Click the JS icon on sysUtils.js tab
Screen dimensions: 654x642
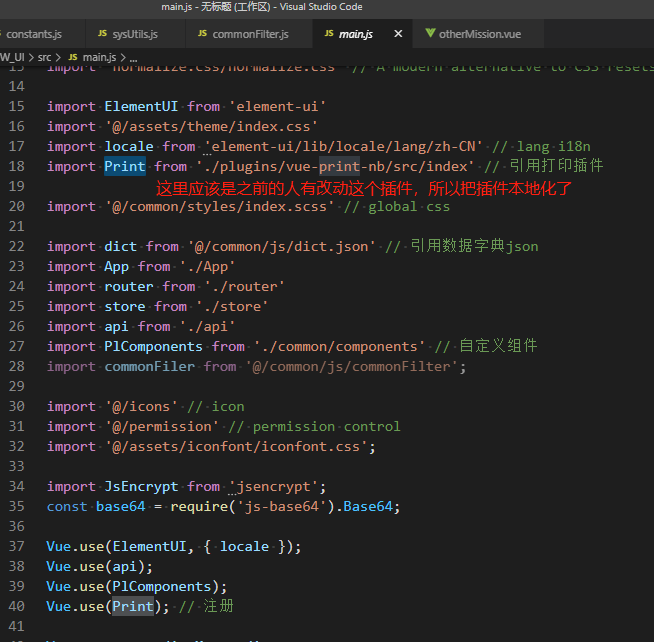(x=102, y=33)
